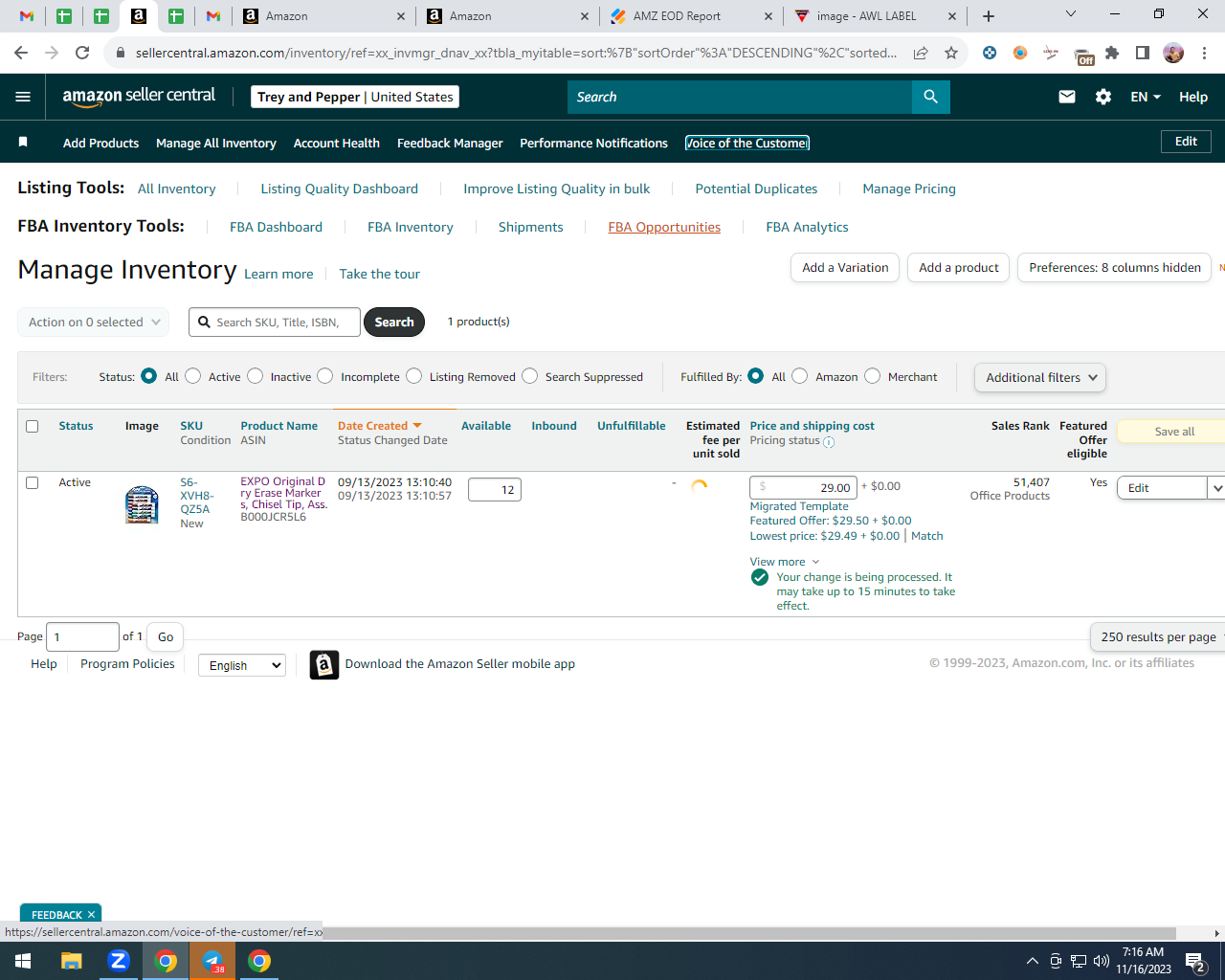Open the Chrome profile avatar
The image size is (1225, 980).
tap(1173, 53)
